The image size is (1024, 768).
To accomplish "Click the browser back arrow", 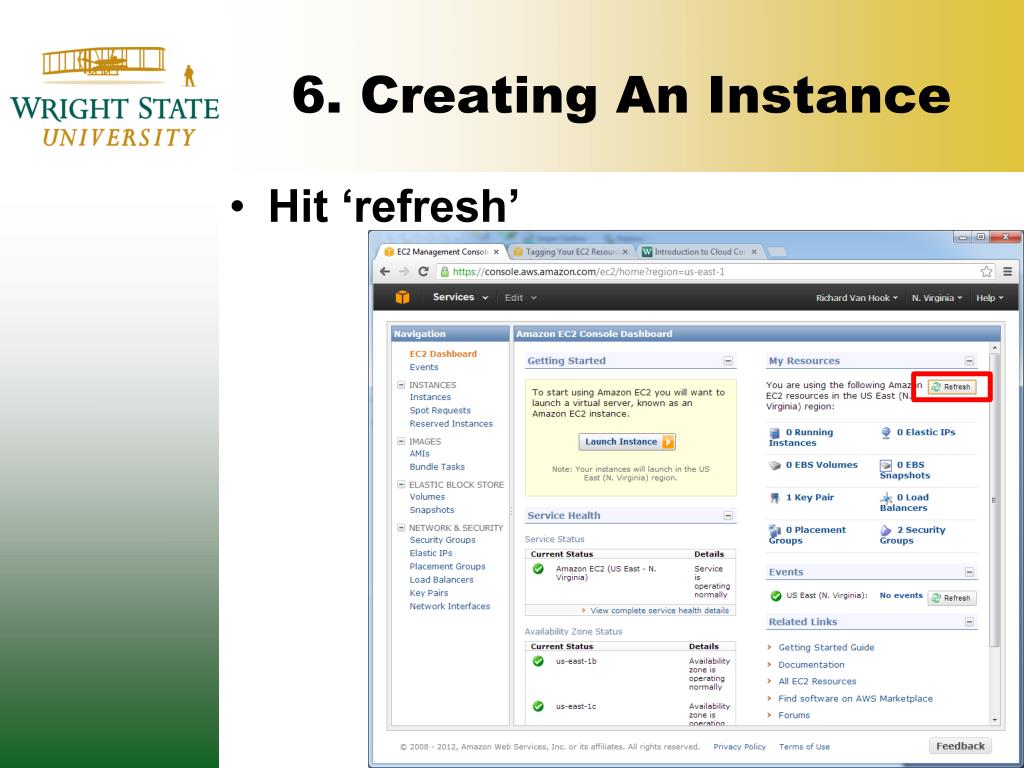I will tap(385, 272).
